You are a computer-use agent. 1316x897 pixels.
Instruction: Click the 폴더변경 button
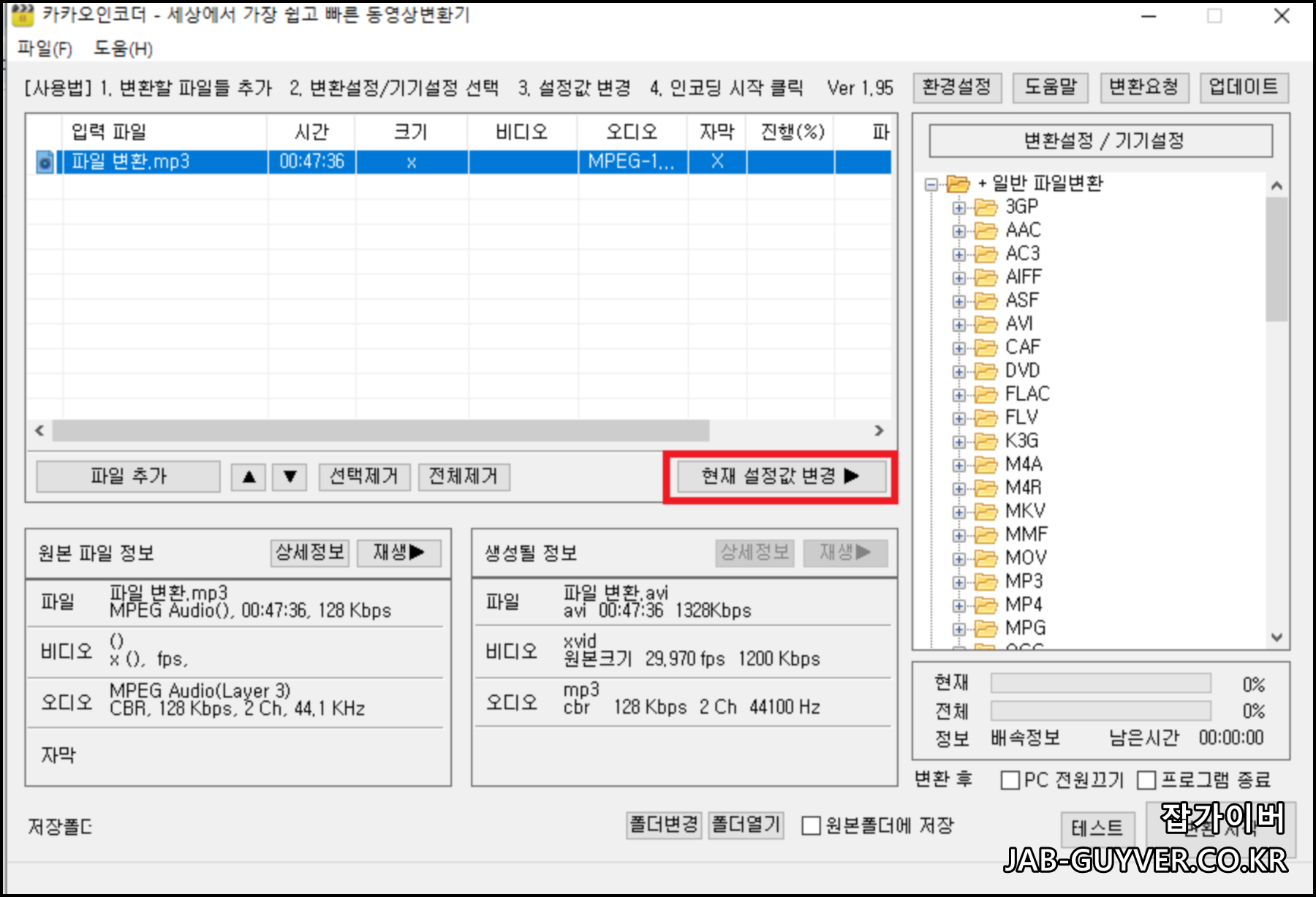(x=664, y=825)
